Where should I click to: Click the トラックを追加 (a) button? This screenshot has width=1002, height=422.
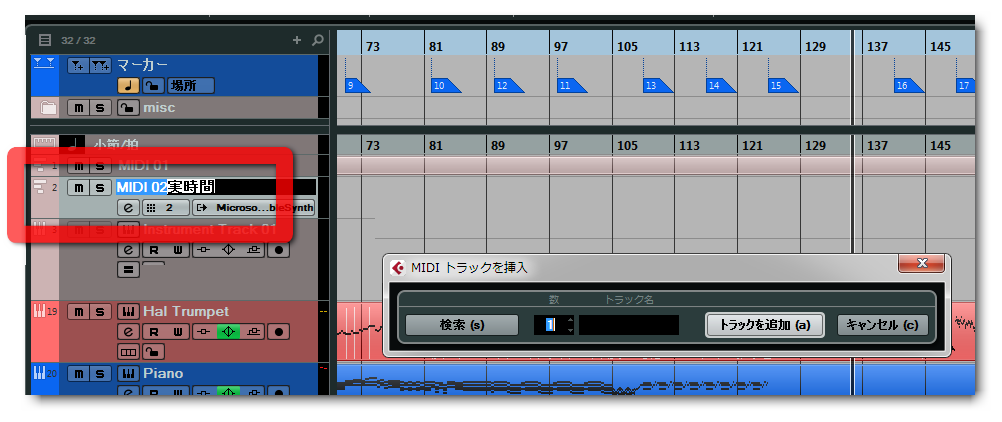[765, 325]
